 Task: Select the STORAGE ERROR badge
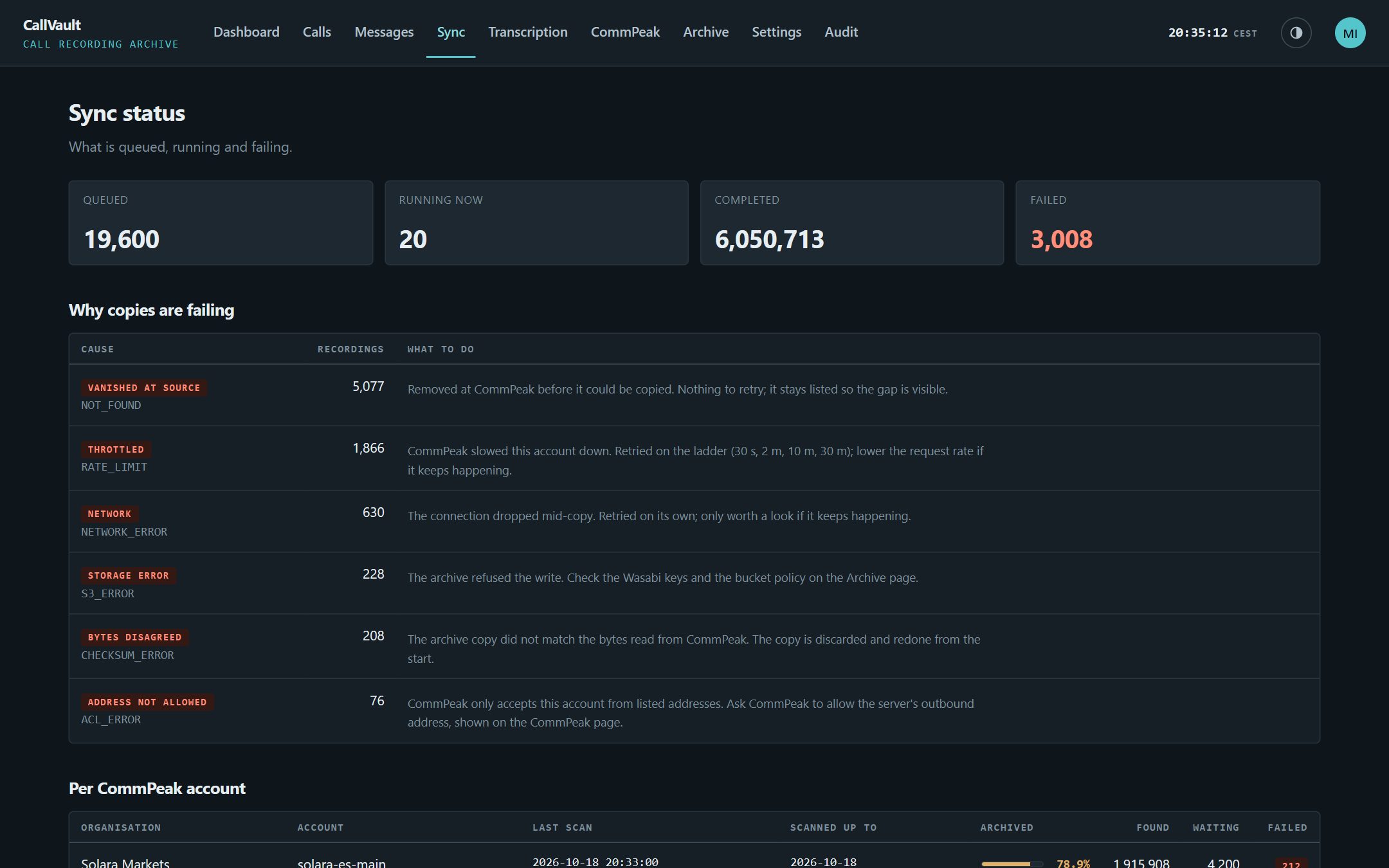click(x=129, y=575)
